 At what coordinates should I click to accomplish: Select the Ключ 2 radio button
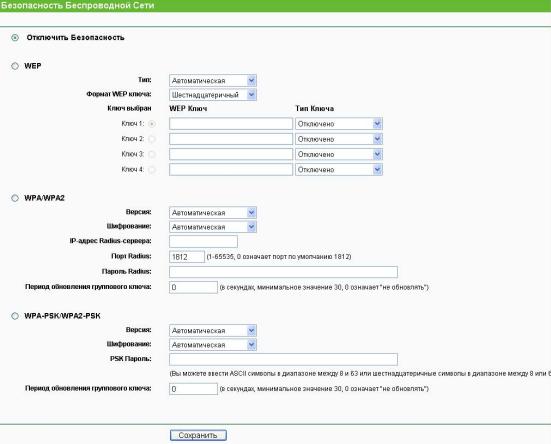coord(152,139)
